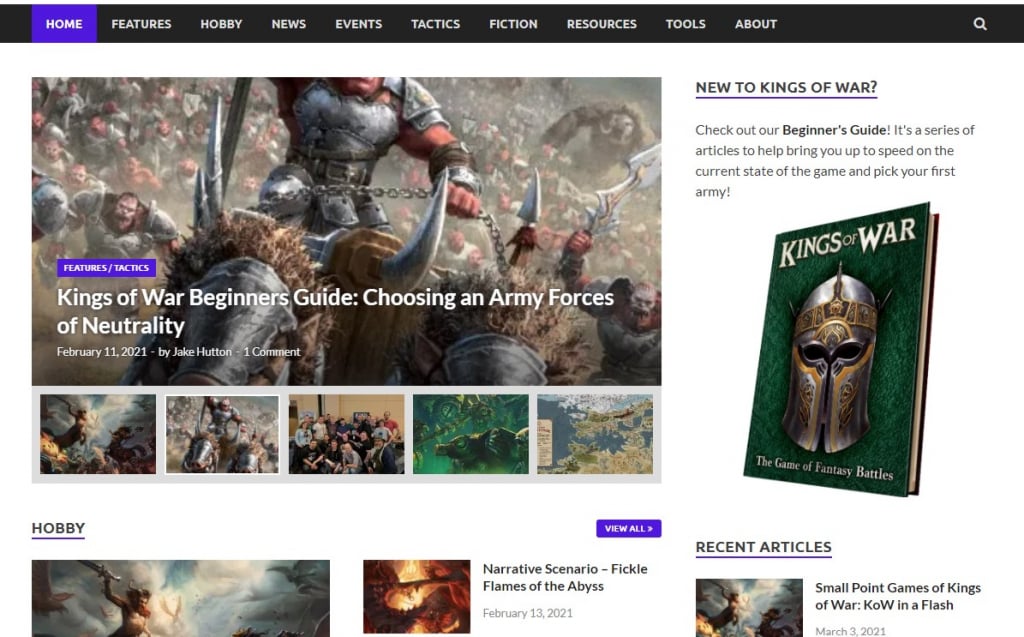Open the ABOUT menu item
The width and height of the screenshot is (1024, 637).
pyautogui.click(x=756, y=24)
